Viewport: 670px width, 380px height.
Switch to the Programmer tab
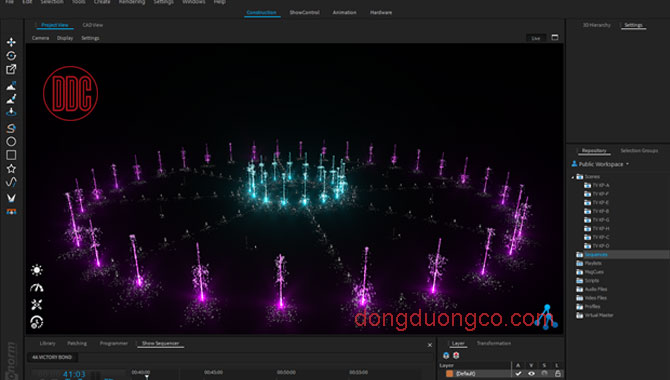(114, 343)
